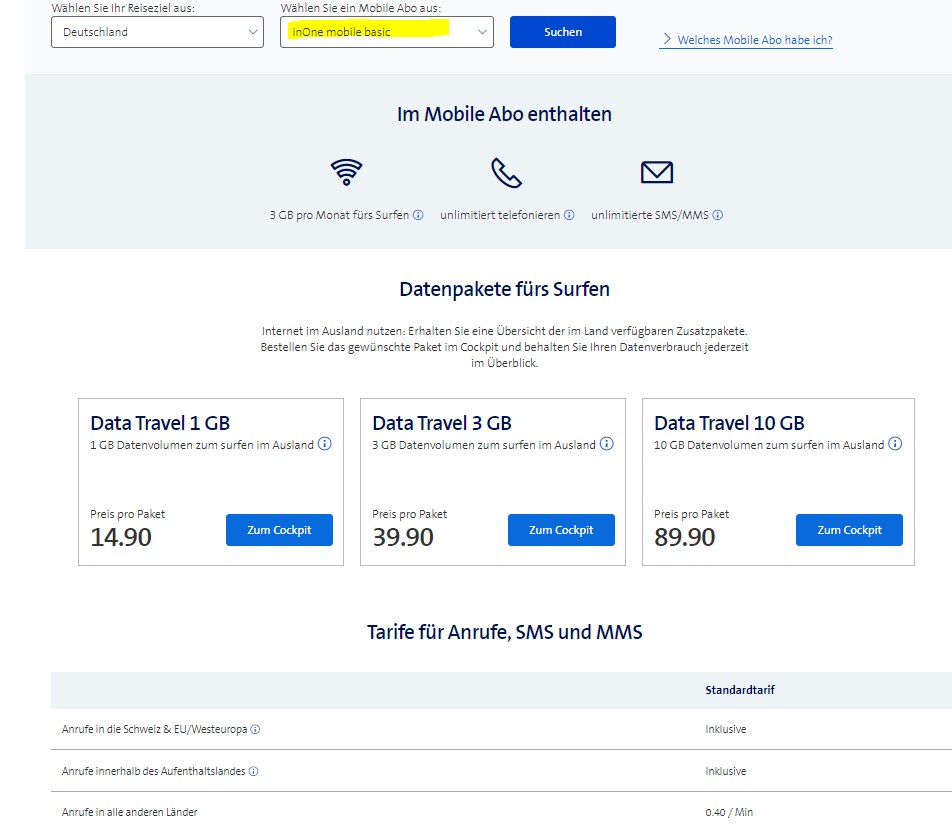Open info icon beside unlimitiert telefonieren
This screenshot has width=952, height=830.
(569, 215)
